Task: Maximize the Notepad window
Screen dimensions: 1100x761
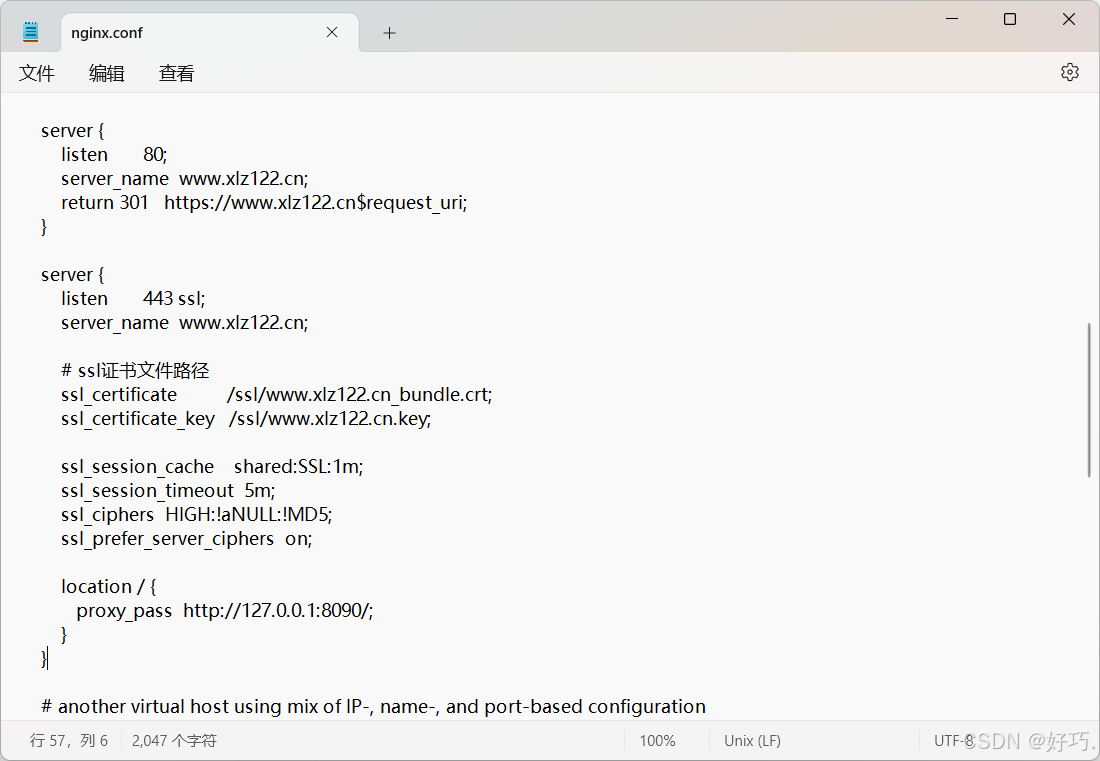Action: 1010,19
